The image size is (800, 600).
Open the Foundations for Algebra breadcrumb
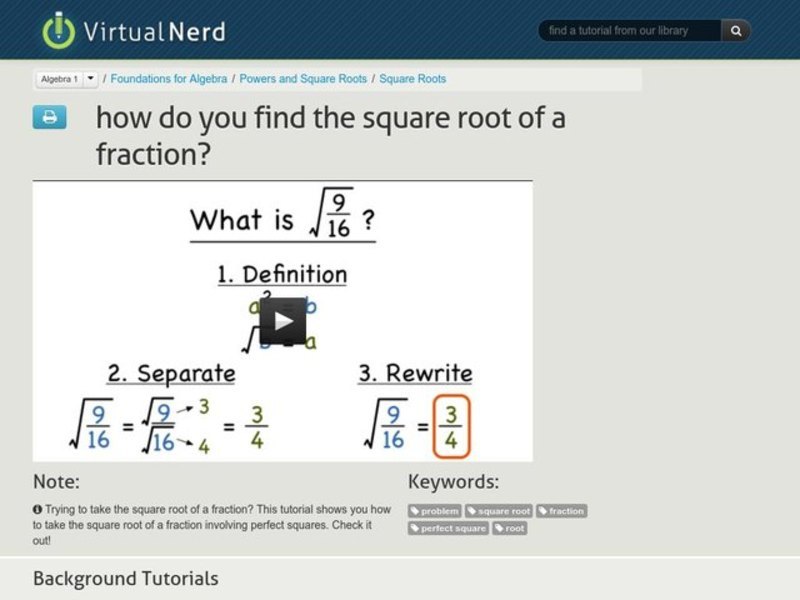[168, 77]
